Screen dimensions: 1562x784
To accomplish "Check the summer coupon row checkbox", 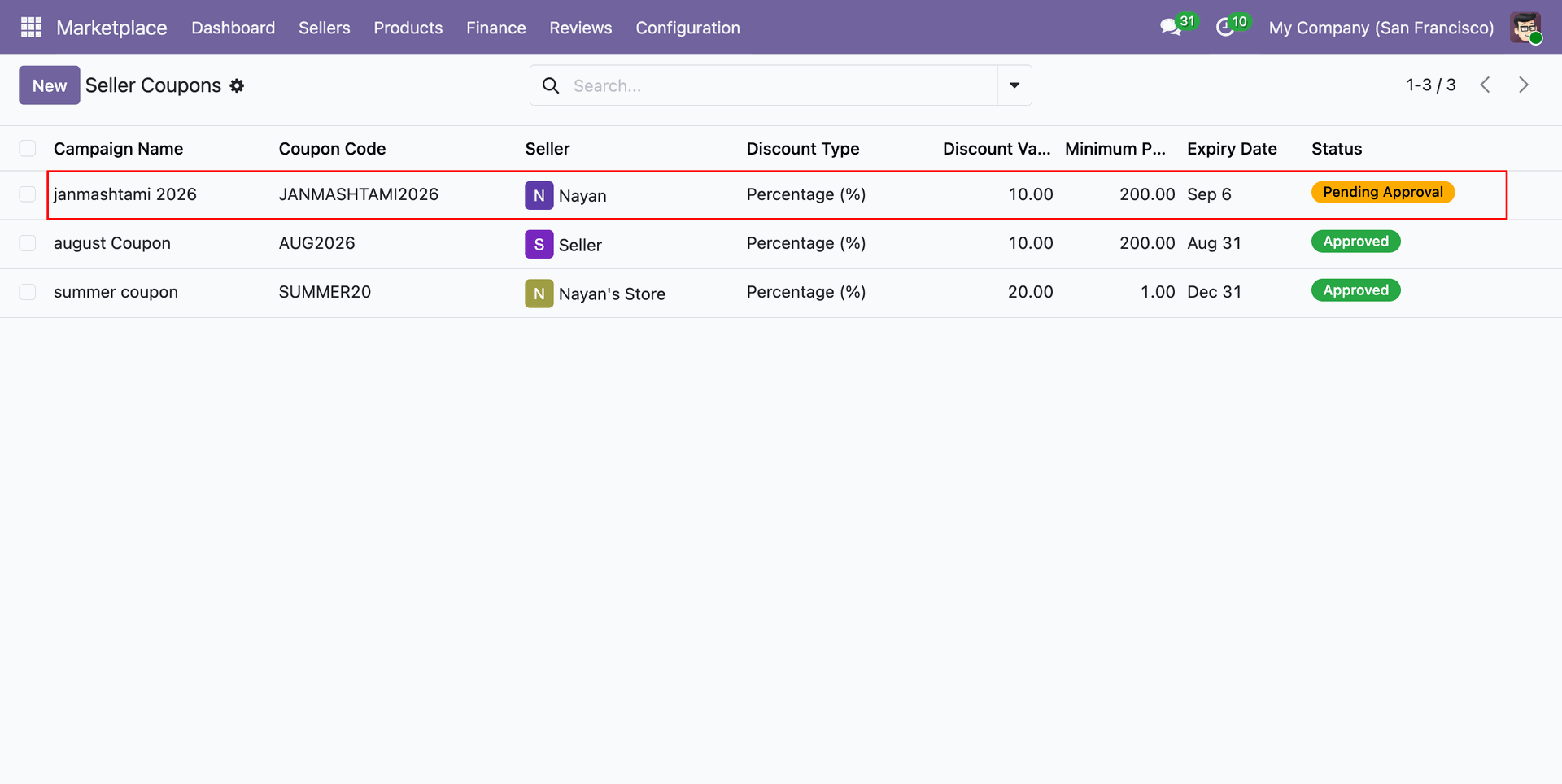I will pyautogui.click(x=28, y=292).
